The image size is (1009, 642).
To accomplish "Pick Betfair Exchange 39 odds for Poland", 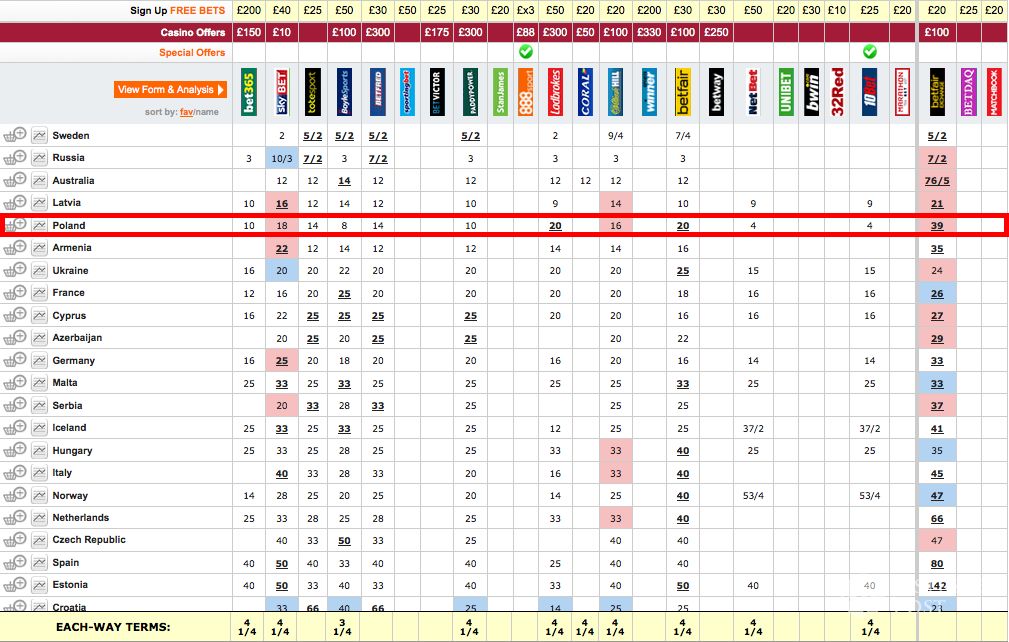I will click(x=937, y=226).
